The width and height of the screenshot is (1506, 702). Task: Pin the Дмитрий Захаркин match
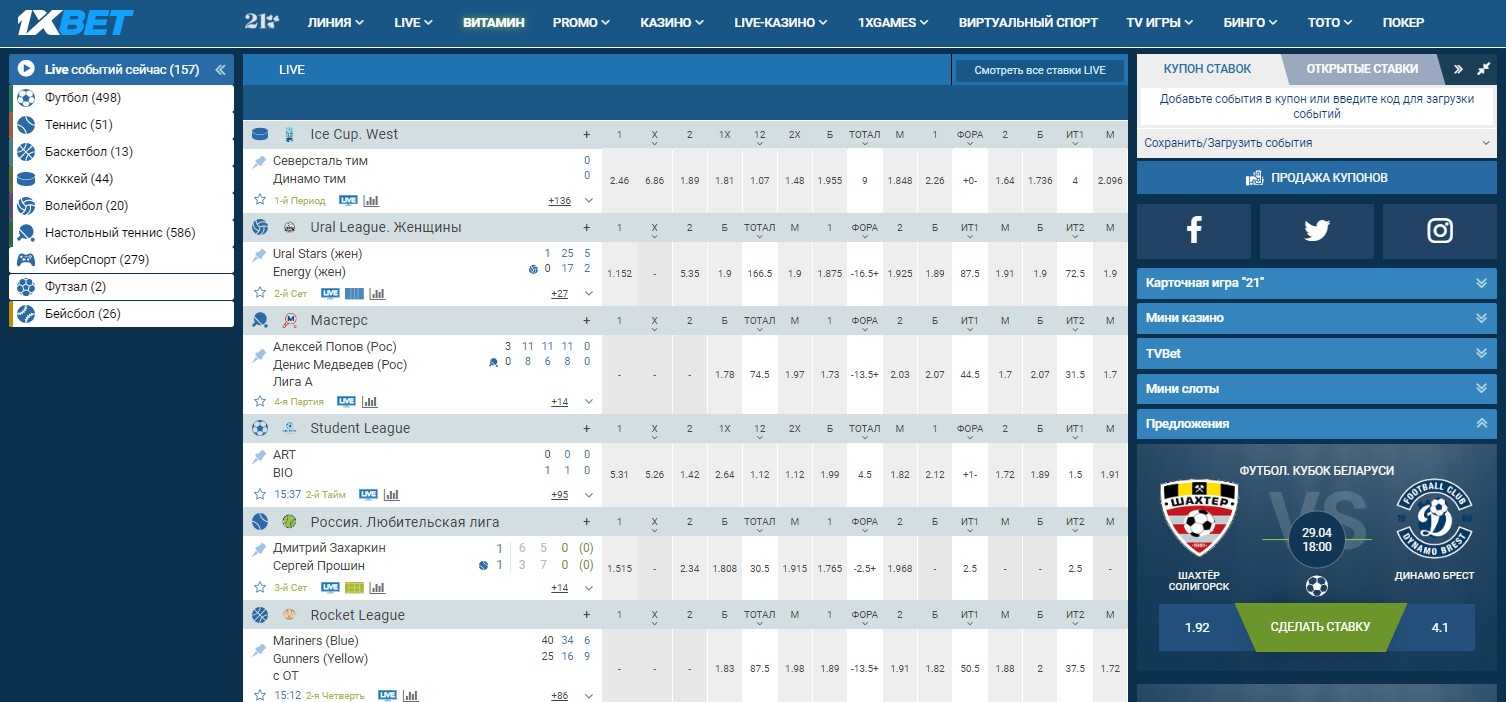(260, 549)
